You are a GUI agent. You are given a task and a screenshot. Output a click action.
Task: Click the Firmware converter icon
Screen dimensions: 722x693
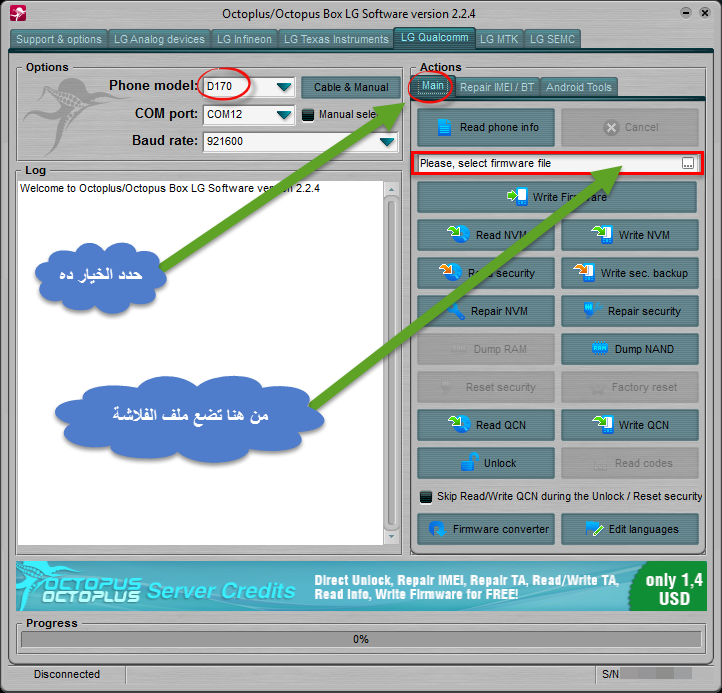coord(437,529)
